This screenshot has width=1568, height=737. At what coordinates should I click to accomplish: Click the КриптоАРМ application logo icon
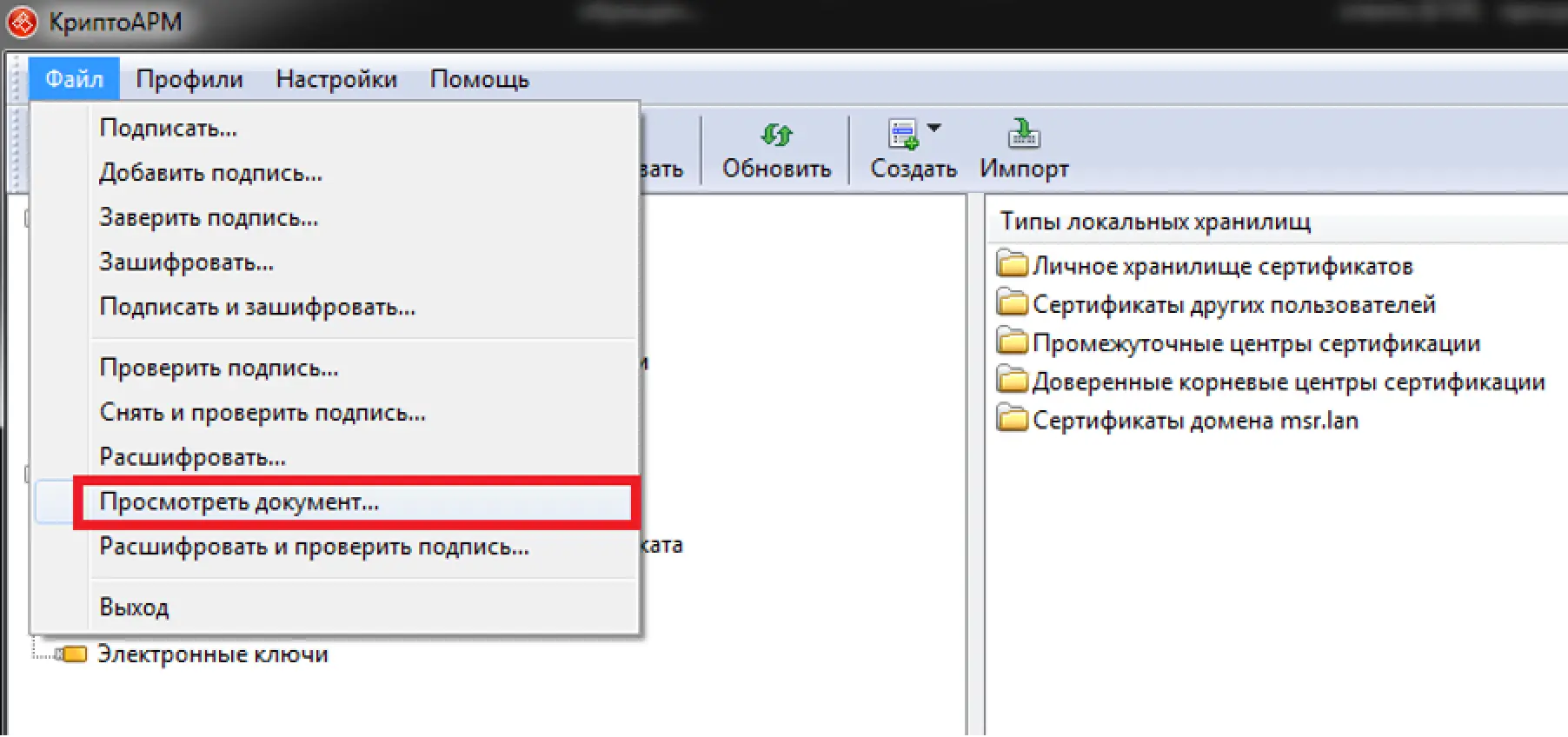(x=22, y=23)
